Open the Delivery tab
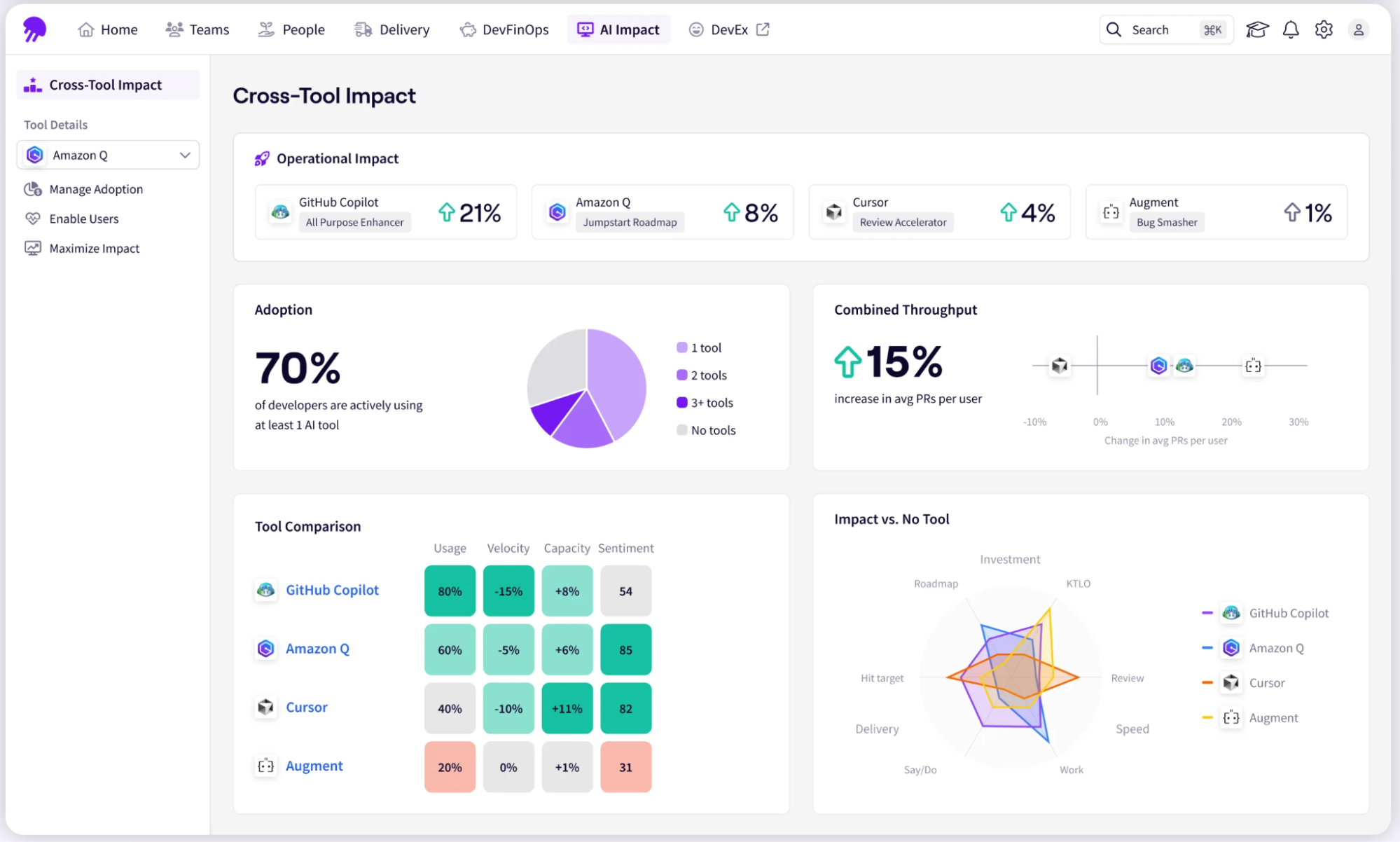This screenshot has height=842, width=1400. pos(391,29)
